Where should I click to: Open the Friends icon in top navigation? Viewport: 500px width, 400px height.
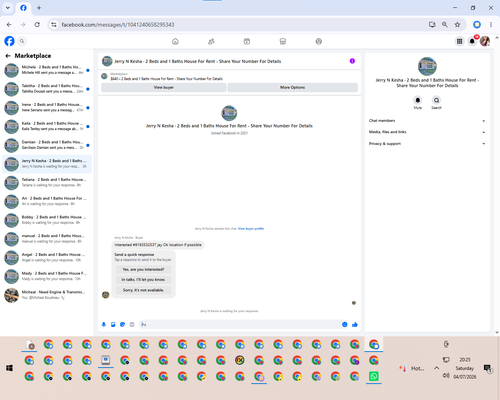[x=211, y=41]
